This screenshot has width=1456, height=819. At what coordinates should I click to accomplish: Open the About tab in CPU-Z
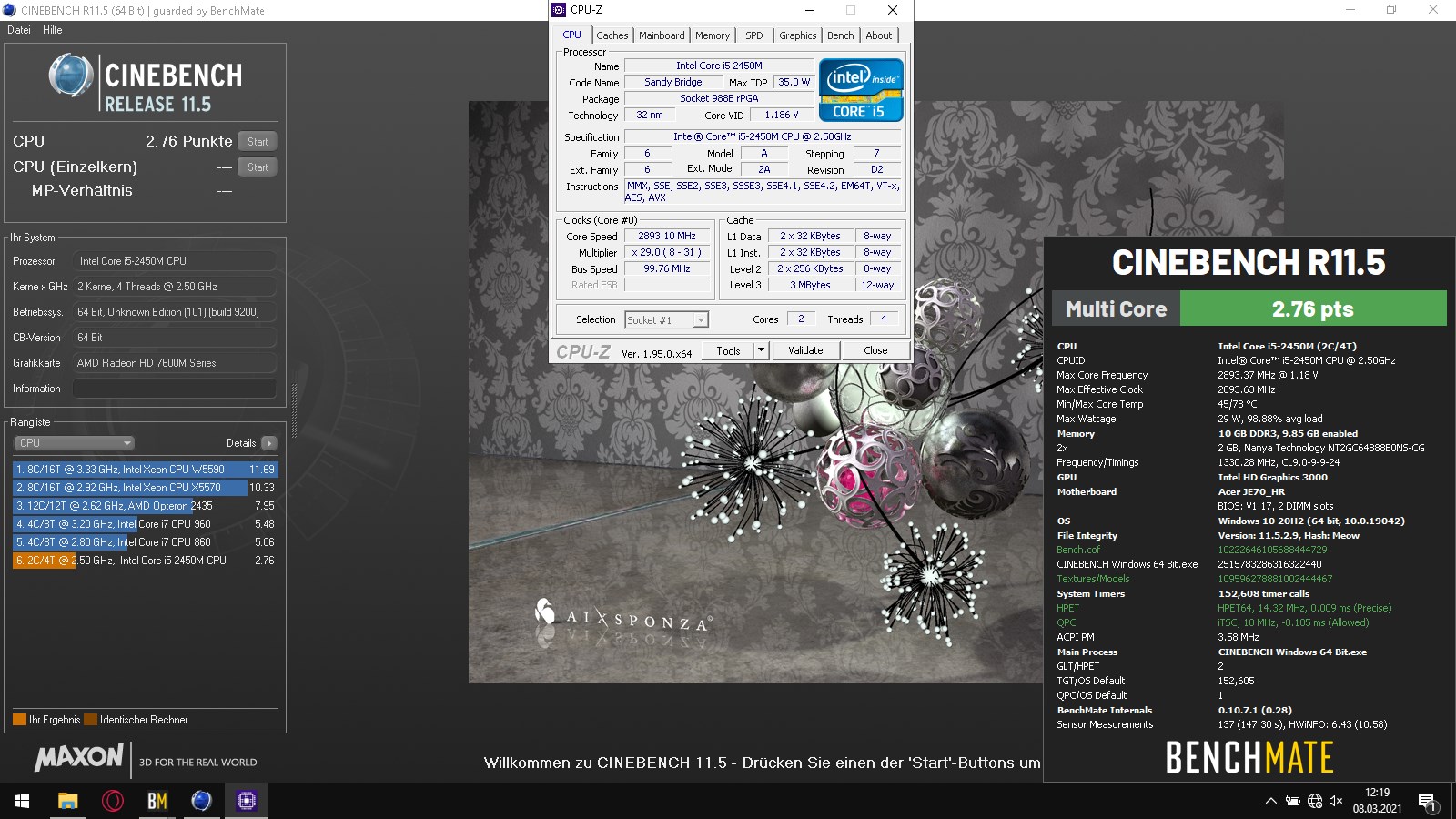click(879, 35)
